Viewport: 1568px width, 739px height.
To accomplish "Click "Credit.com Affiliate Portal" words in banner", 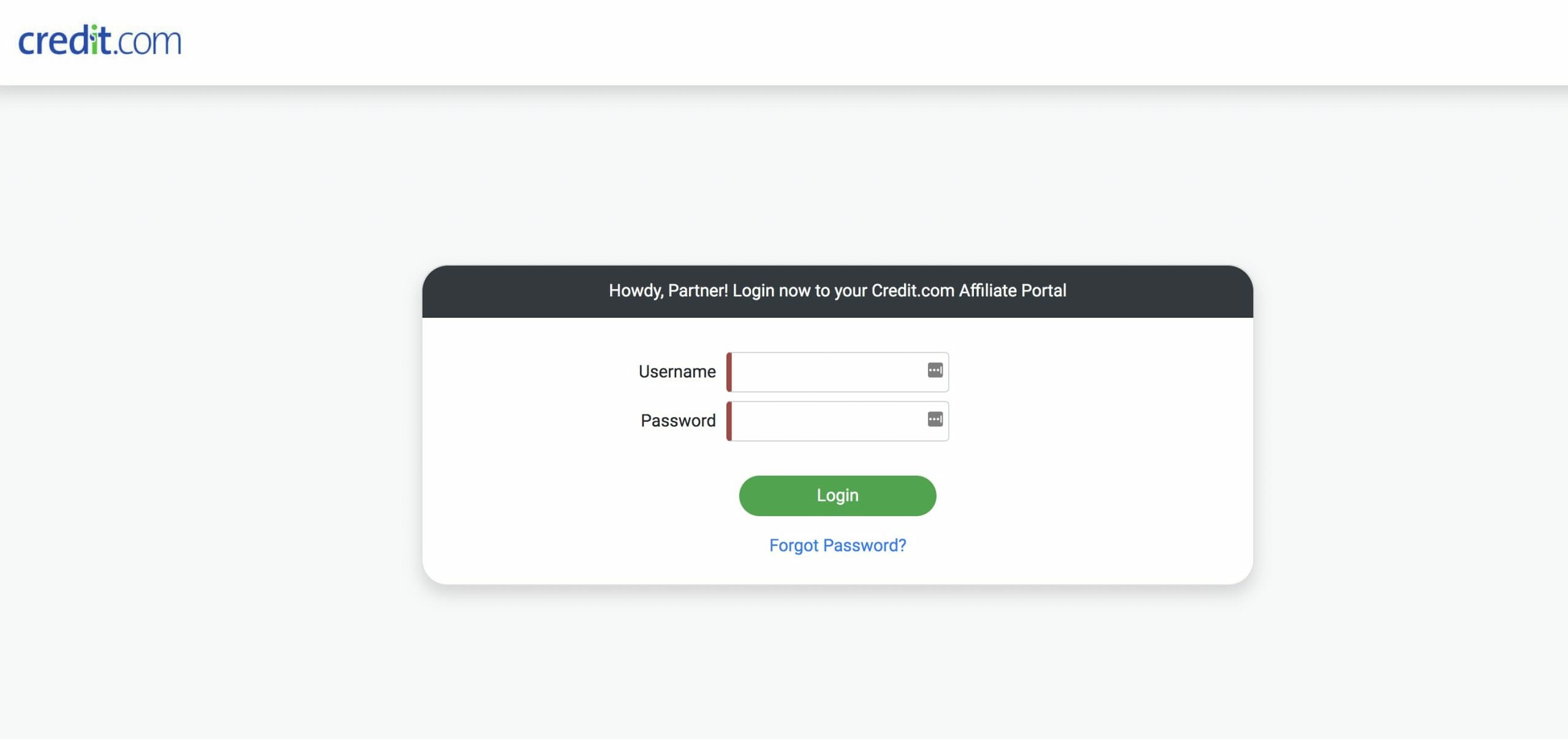I will tap(968, 290).
